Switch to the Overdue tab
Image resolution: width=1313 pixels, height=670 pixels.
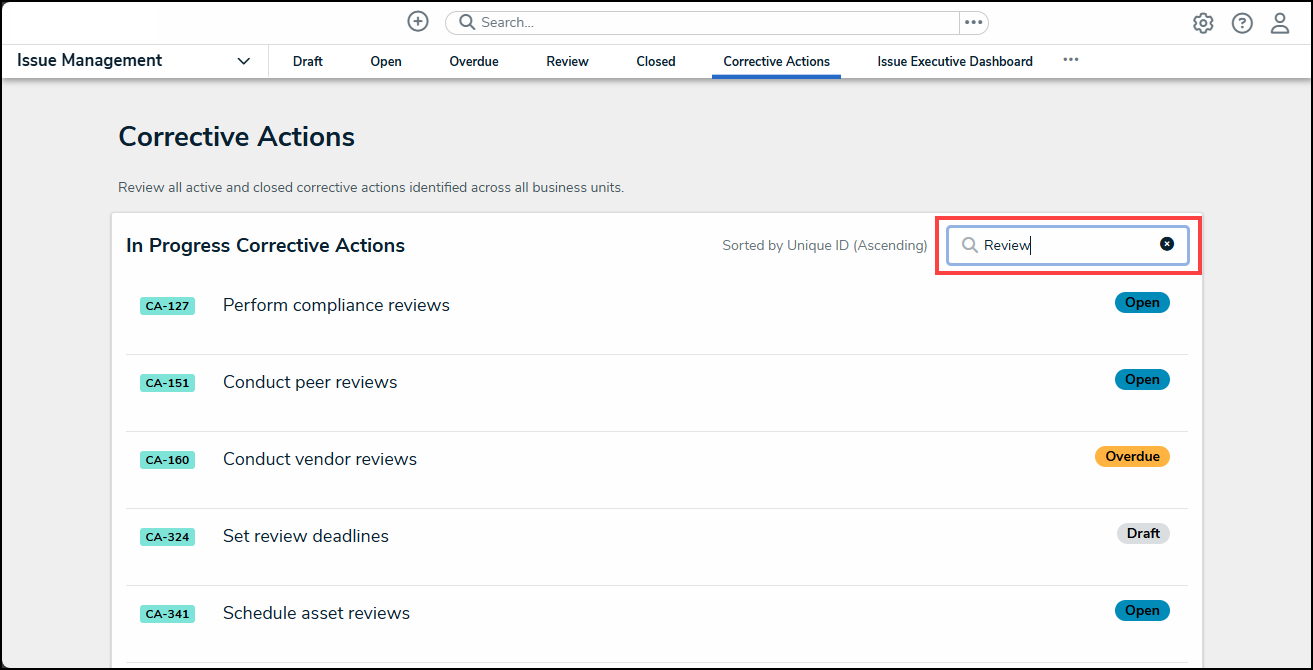point(474,61)
